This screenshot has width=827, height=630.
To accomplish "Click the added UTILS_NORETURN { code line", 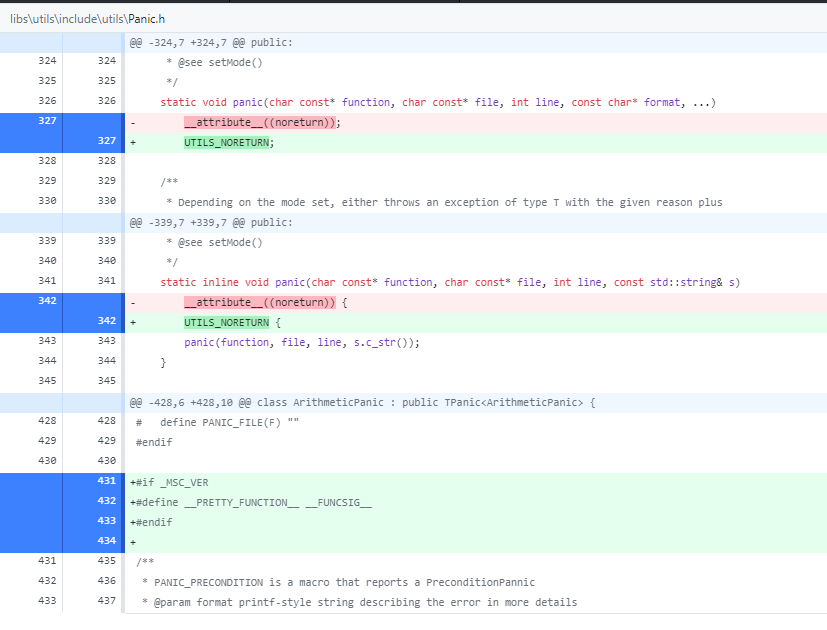I will coord(476,323).
